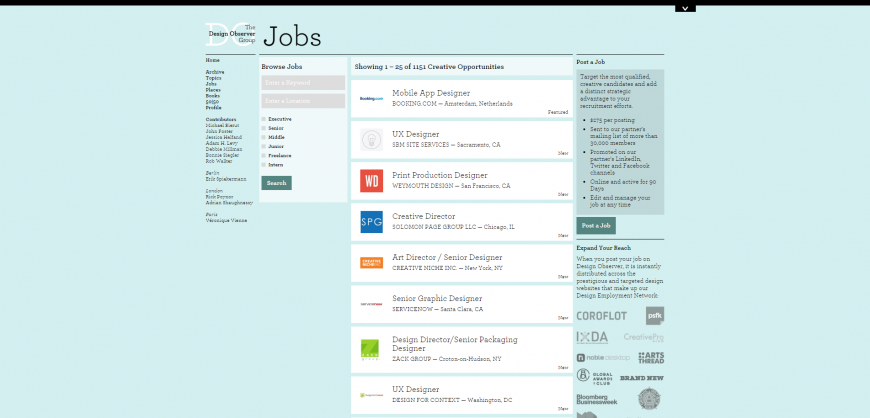Check the Freelance checkbox
Screen dimensions: 870x418
264,156
